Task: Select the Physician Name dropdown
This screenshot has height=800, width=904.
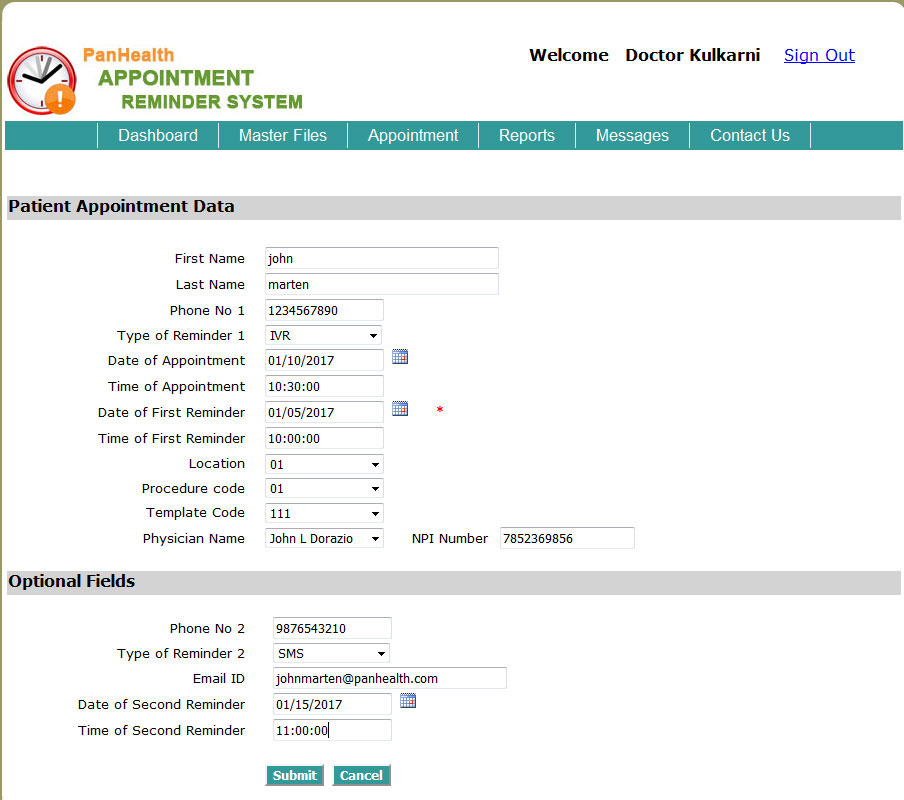Action: 324,539
